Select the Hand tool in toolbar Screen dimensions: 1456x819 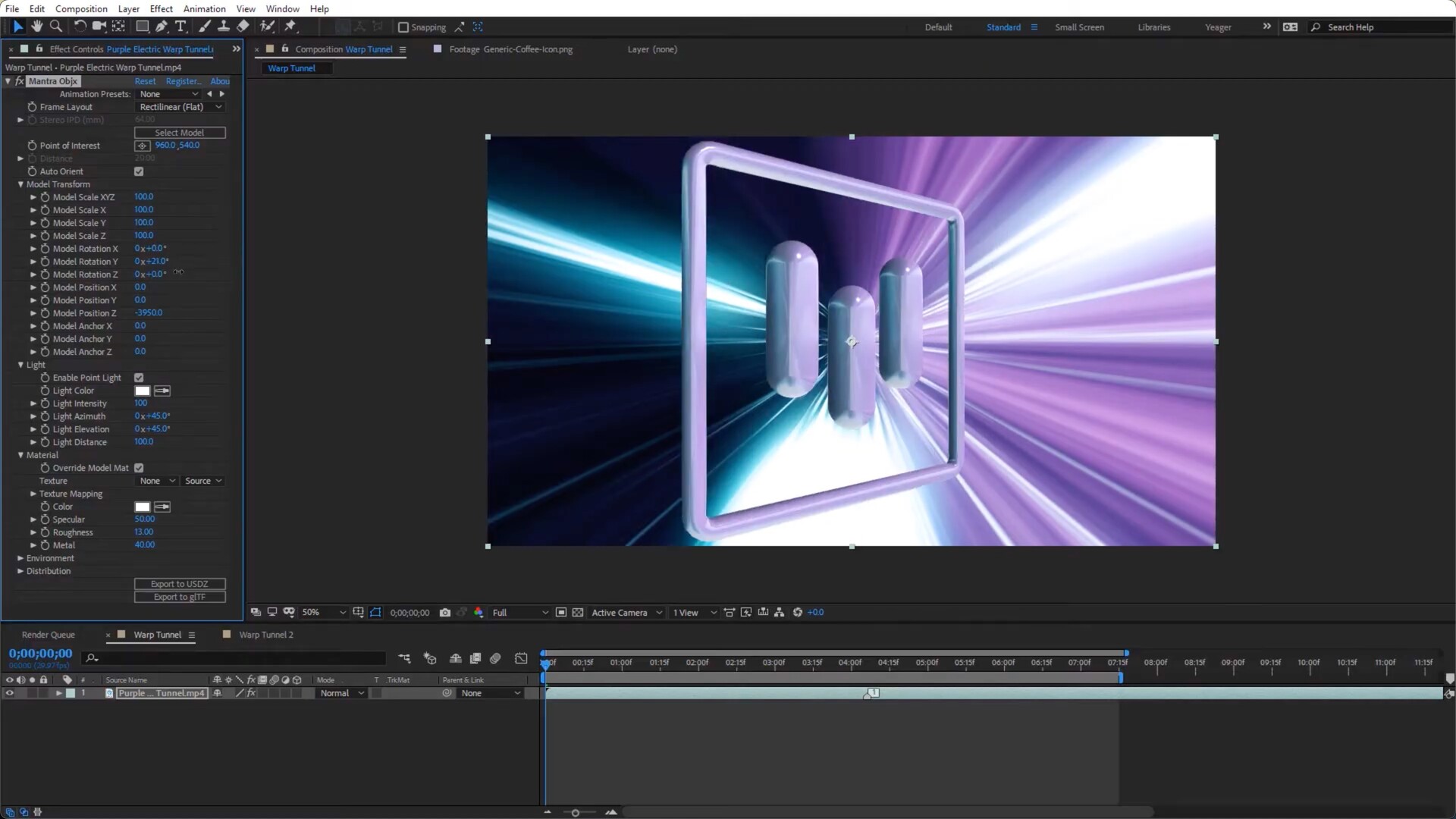click(36, 27)
